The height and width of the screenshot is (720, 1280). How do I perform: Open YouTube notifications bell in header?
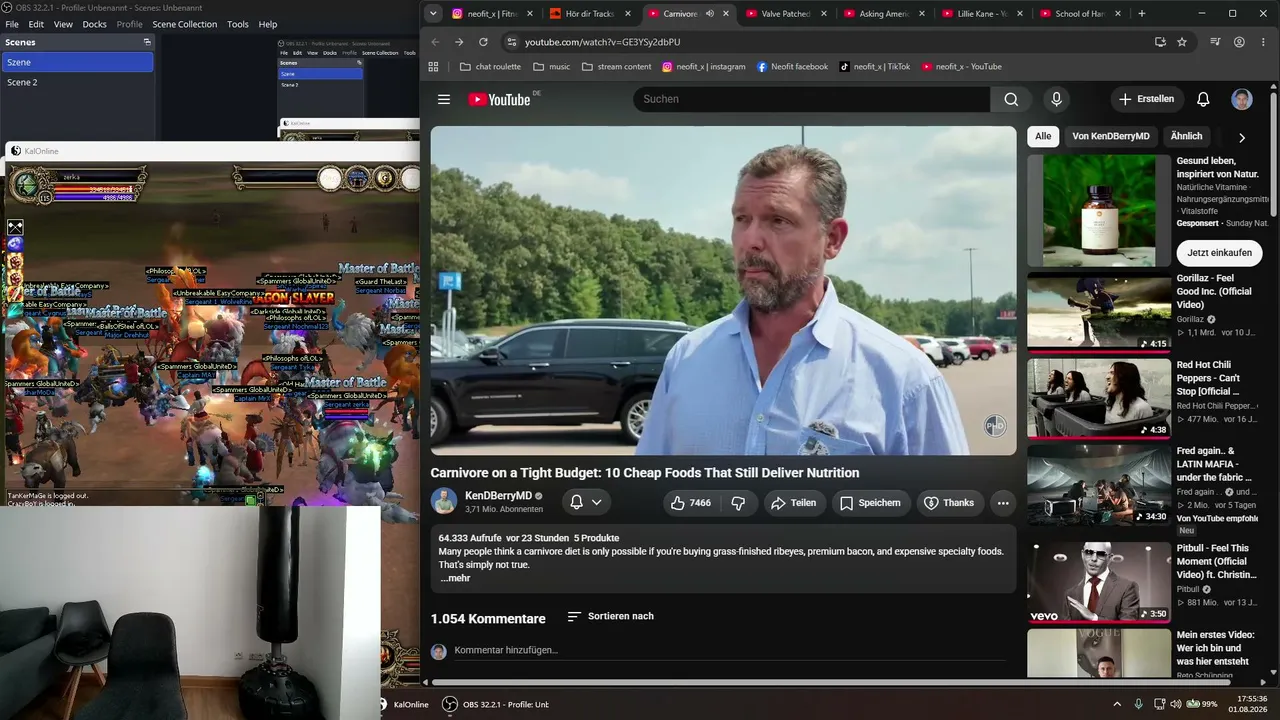click(1203, 99)
